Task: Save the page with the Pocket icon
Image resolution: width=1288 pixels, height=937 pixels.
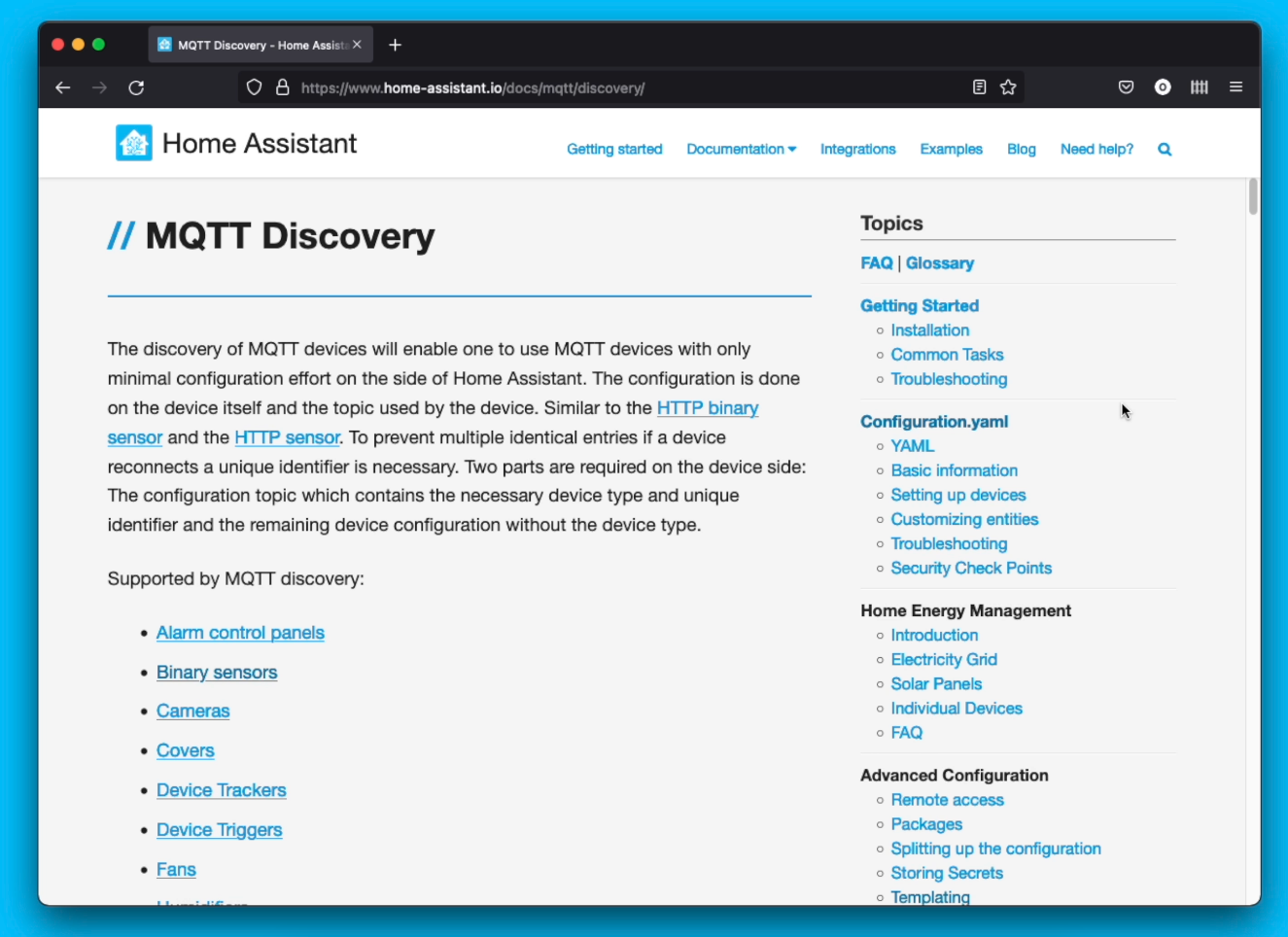Action: [1125, 87]
